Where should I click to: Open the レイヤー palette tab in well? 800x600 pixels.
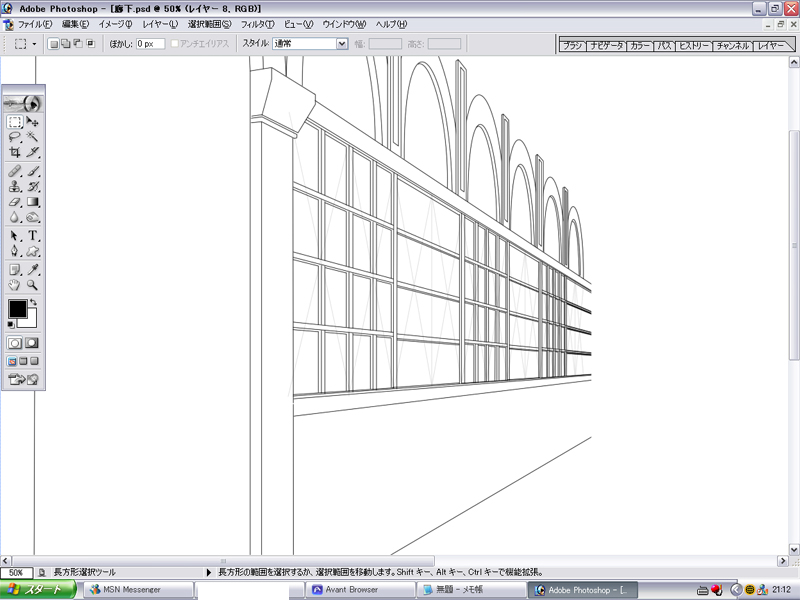pyautogui.click(x=771, y=46)
